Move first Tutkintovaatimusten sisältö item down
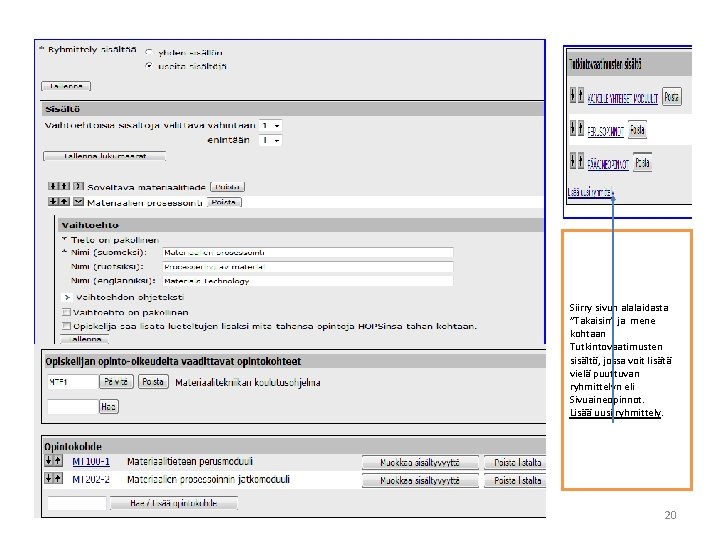This screenshot has width=720, height=540. pyautogui.click(x=573, y=95)
